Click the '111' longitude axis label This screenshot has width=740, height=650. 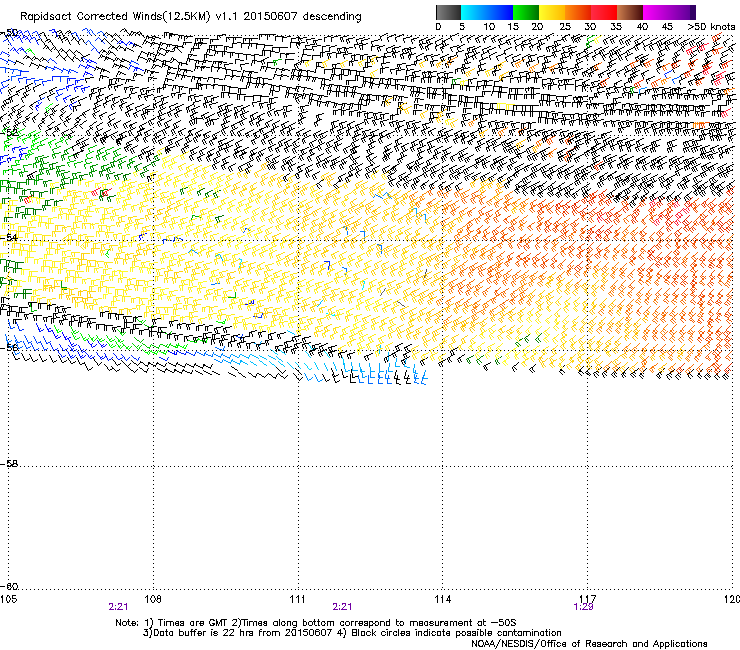(298, 599)
